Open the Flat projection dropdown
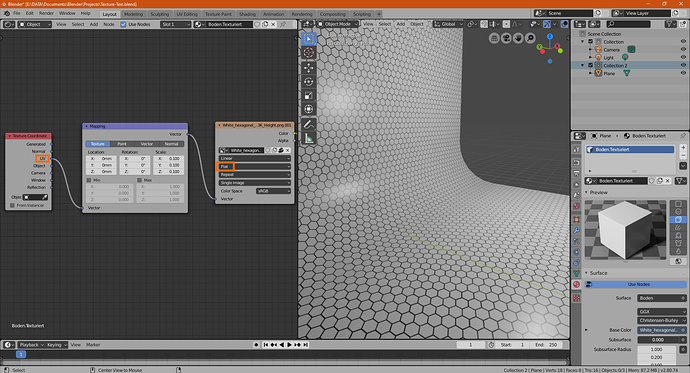The width and height of the screenshot is (690, 373). (254, 166)
